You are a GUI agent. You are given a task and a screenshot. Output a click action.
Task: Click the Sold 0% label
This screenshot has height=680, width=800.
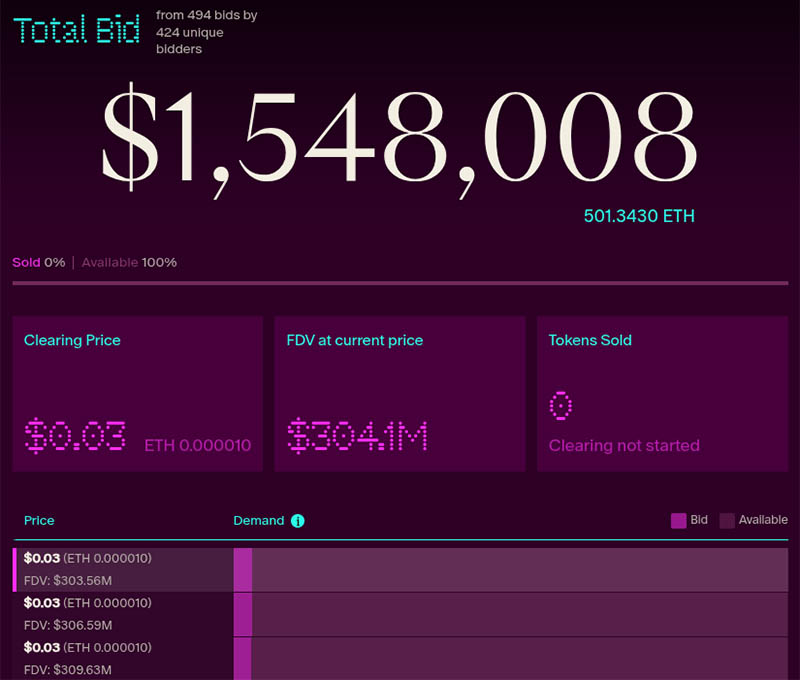(x=38, y=262)
